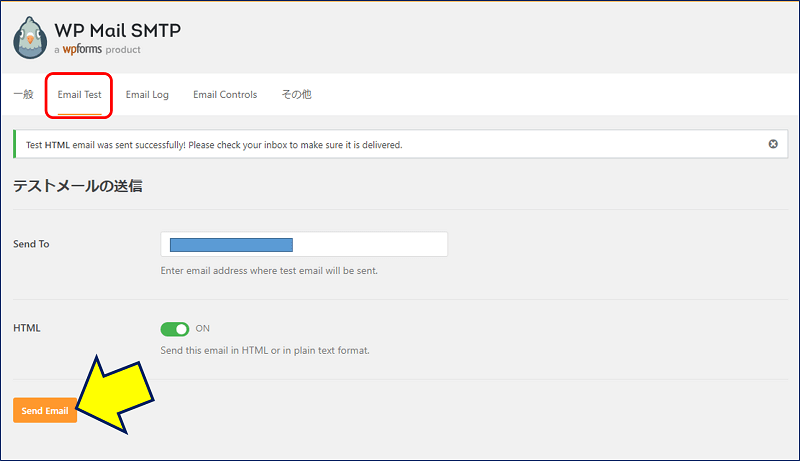
Task: Click the 'Enter email address where test email' hint
Action: coord(269,271)
